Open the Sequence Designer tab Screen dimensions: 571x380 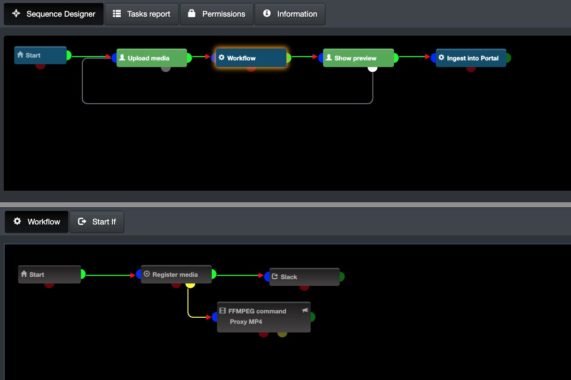54,14
